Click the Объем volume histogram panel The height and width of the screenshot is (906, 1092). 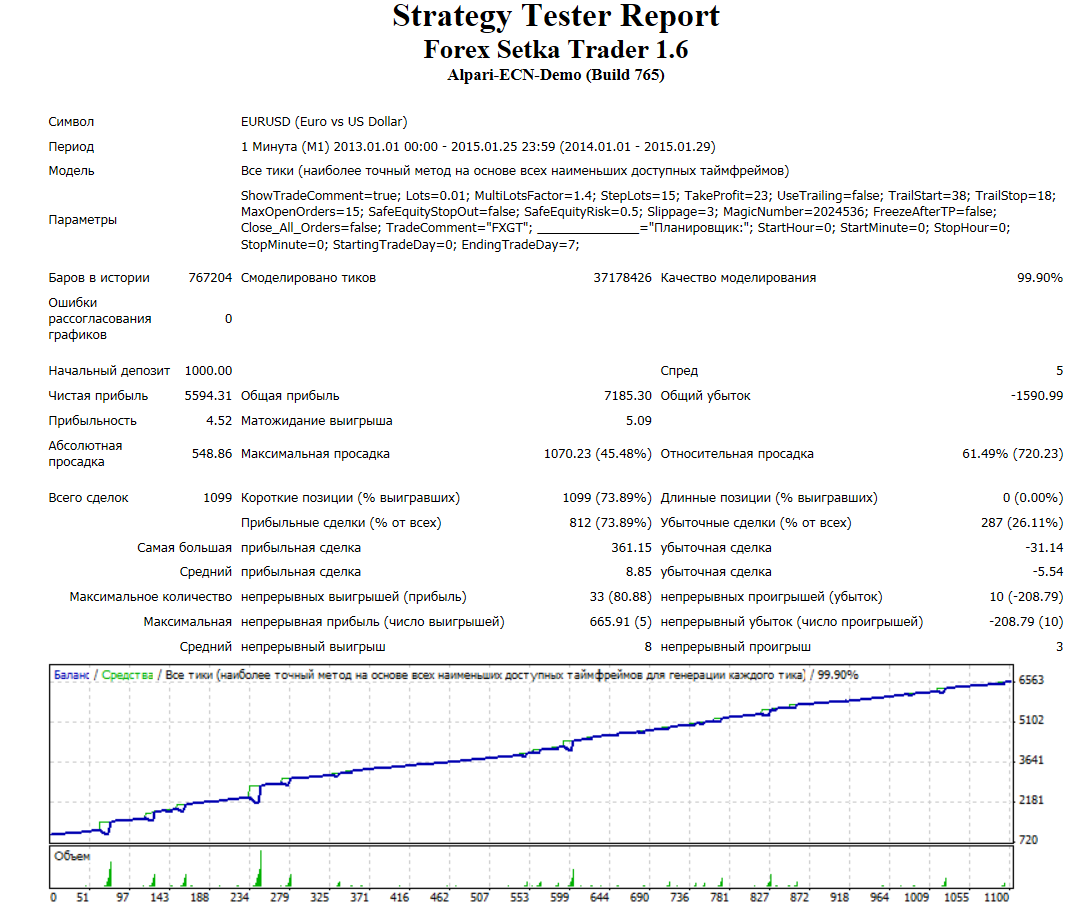tap(531, 867)
